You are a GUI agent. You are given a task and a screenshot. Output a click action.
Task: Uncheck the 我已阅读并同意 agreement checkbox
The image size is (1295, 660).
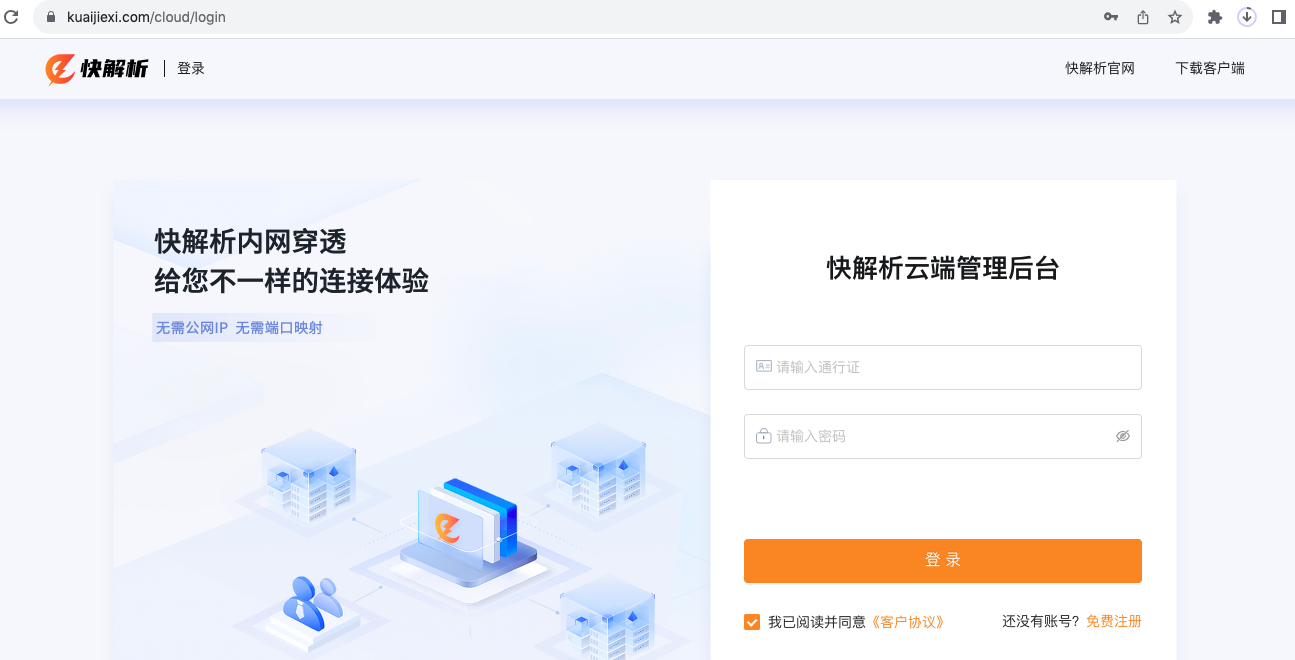[x=752, y=622]
